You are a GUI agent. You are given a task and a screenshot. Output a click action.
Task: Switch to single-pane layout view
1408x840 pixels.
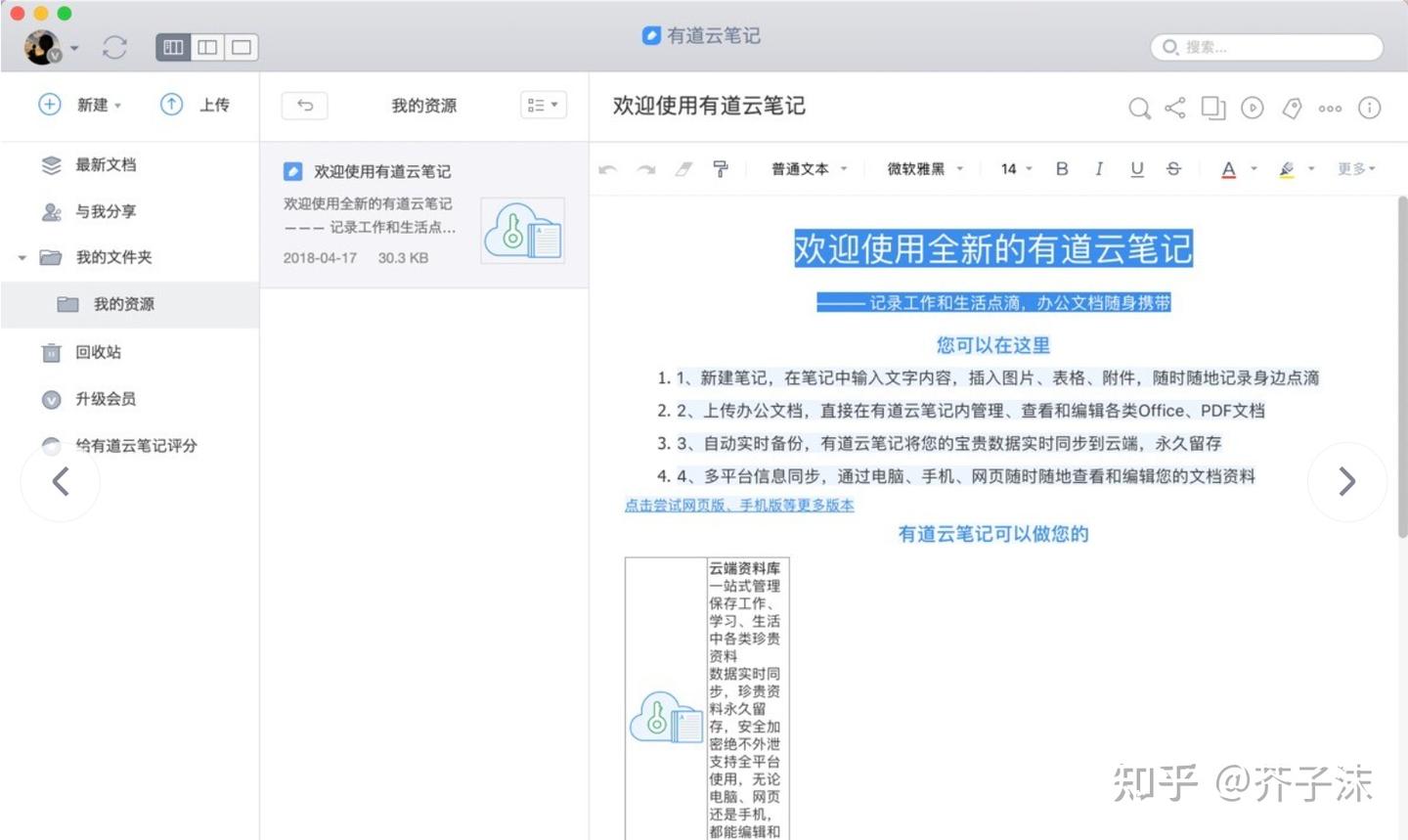tap(242, 47)
